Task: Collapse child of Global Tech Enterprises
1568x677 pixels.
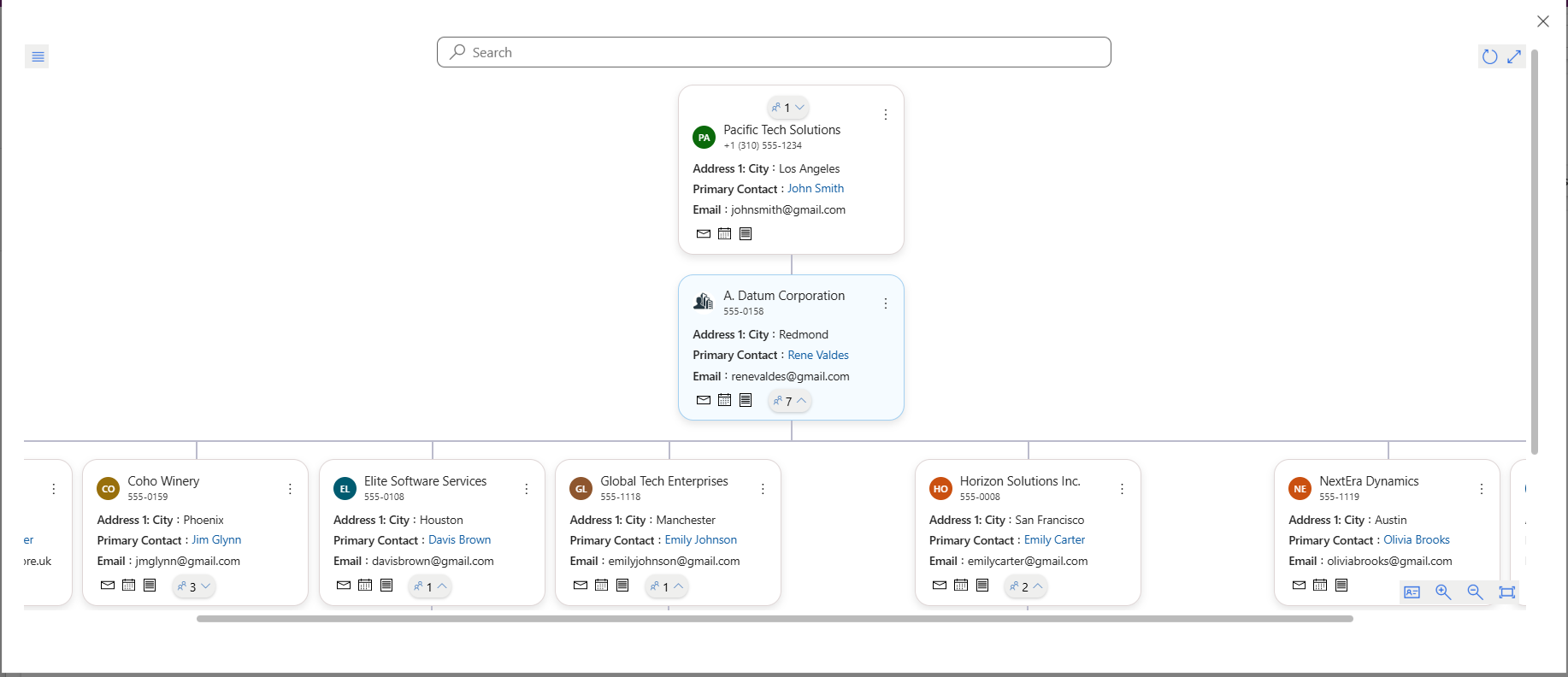Action: 666,586
